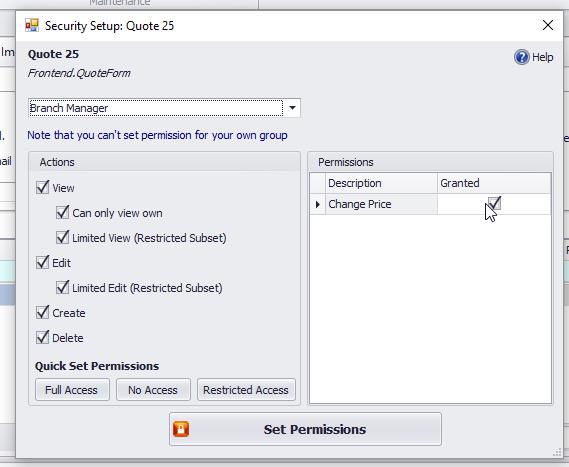569x467 pixels.
Task: Uncheck the View action checkbox
Action: pos(42,188)
